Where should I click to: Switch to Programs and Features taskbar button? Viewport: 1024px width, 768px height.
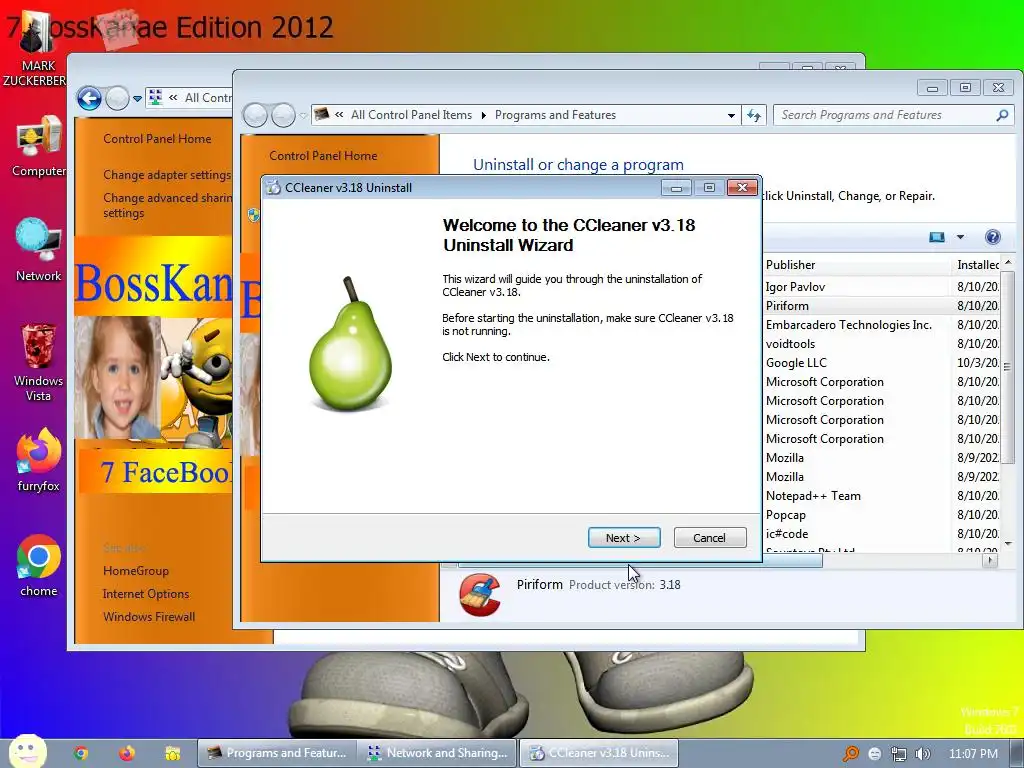[277, 753]
